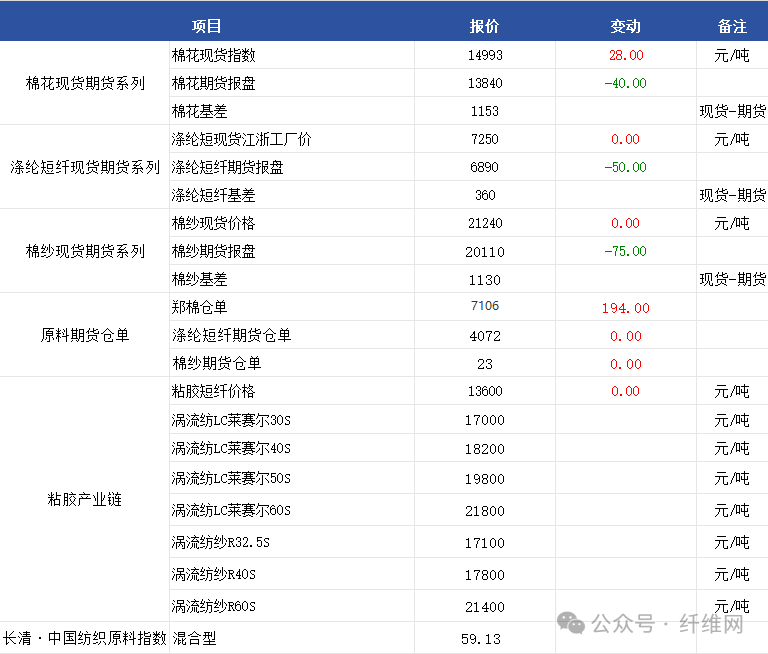Click the price value 14993
The height and width of the screenshot is (654, 768).
click(485, 55)
